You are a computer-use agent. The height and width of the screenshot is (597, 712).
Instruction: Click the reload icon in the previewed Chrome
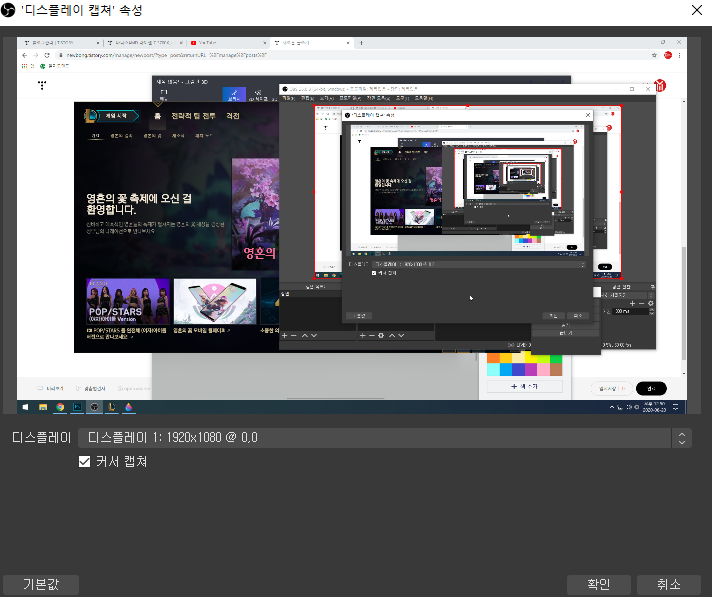point(47,55)
